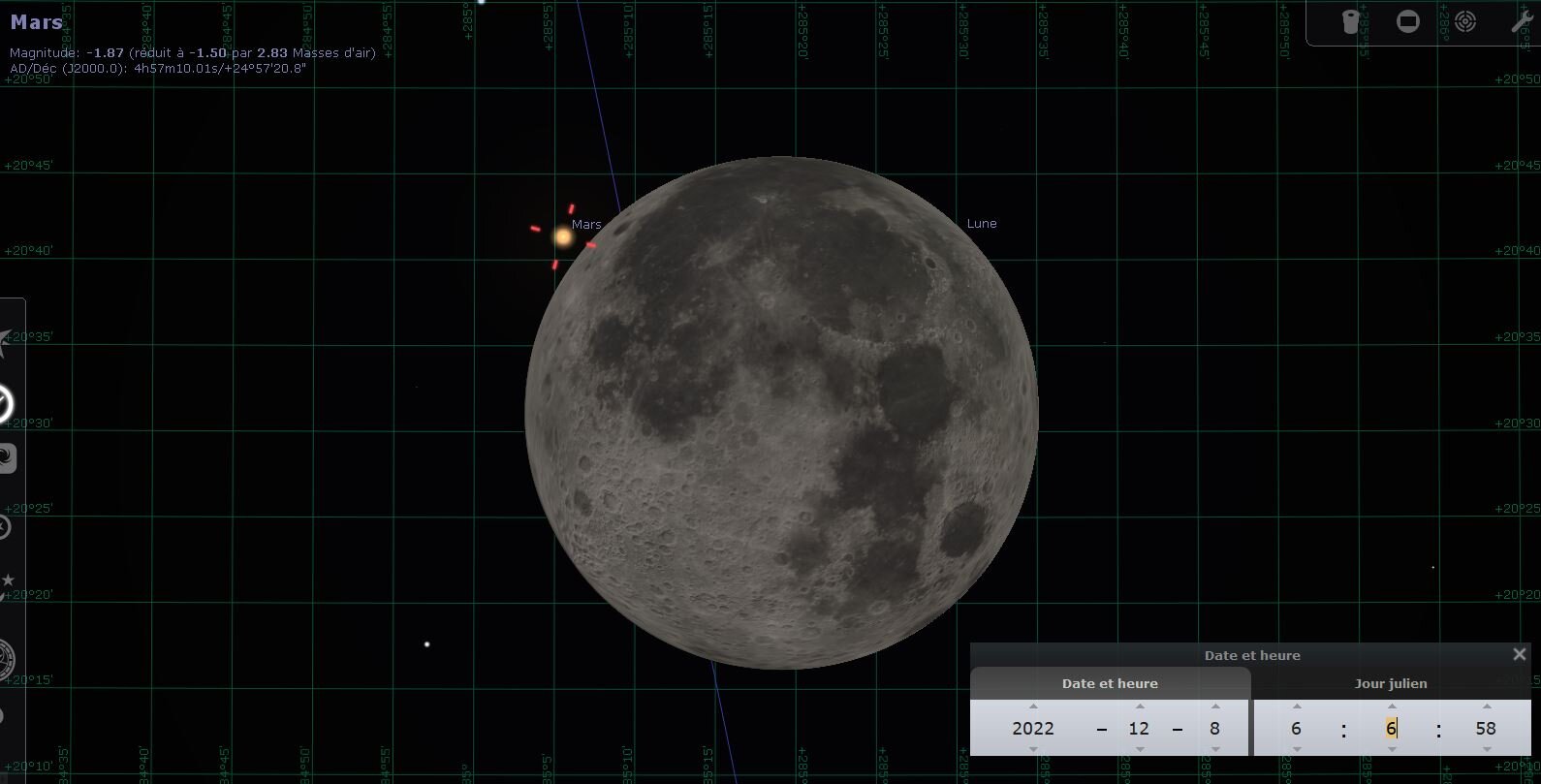Increase the seconds 58 with the up arrow
The height and width of the screenshot is (784, 1541).
click(1486, 706)
